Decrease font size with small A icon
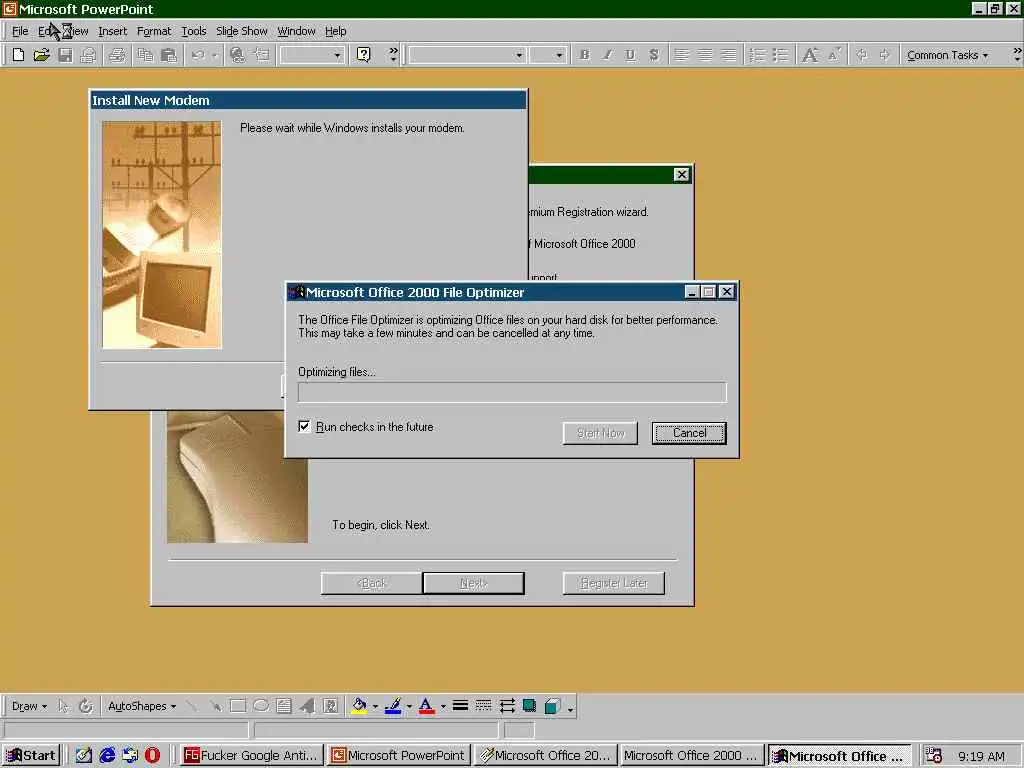 point(834,55)
